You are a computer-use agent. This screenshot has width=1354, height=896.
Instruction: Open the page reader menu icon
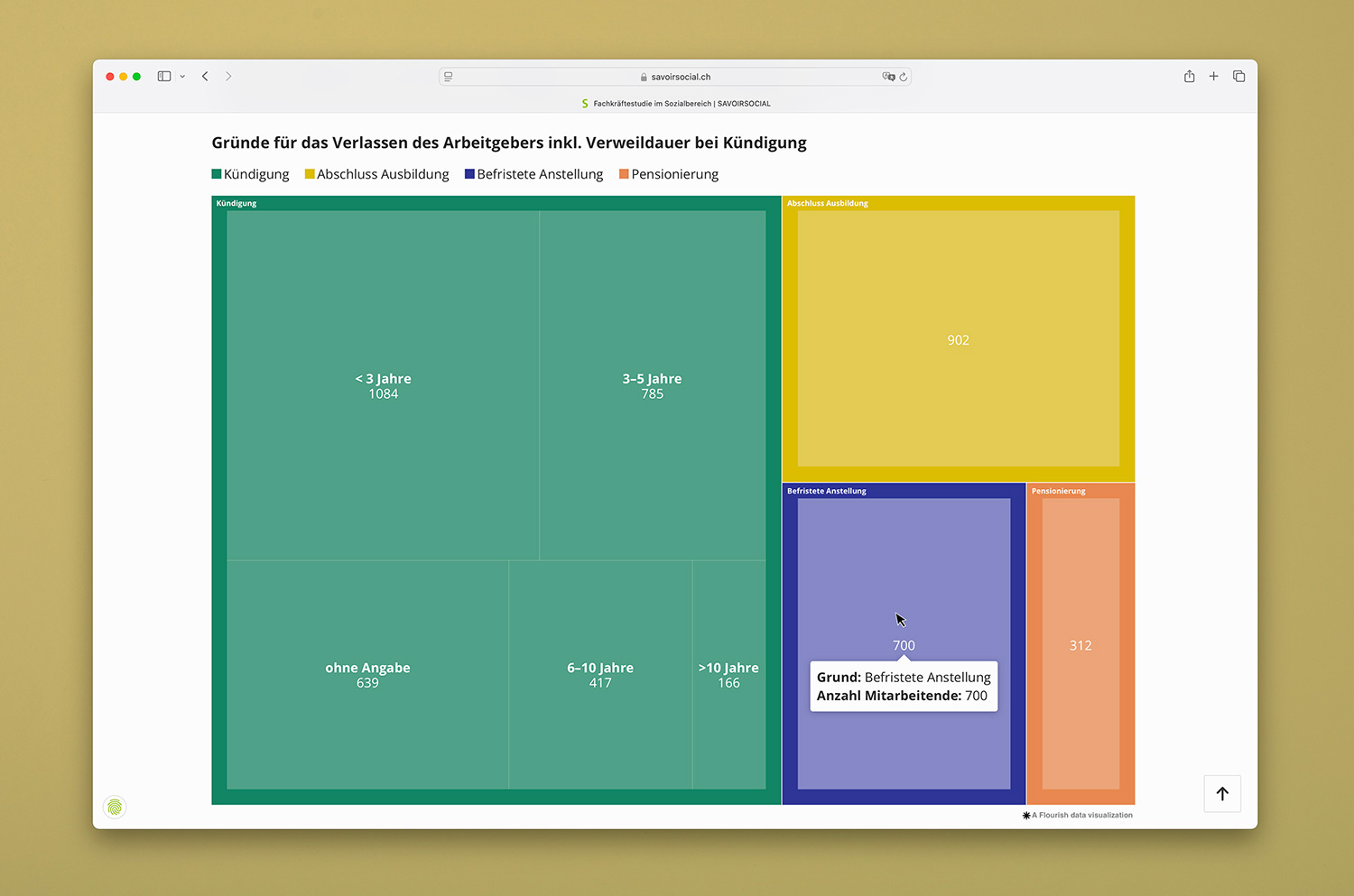tap(449, 77)
